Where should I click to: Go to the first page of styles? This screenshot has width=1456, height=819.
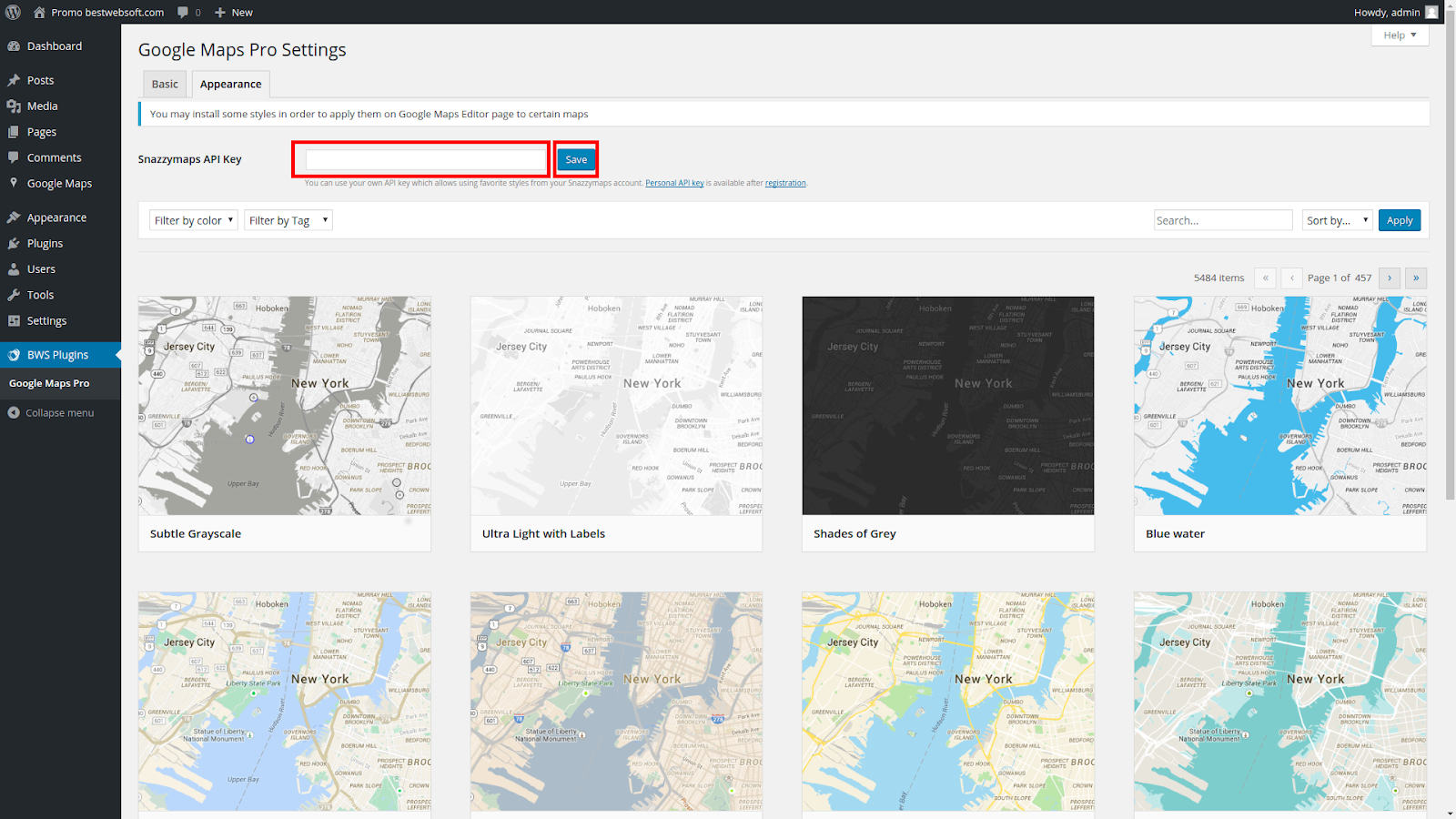click(1265, 278)
